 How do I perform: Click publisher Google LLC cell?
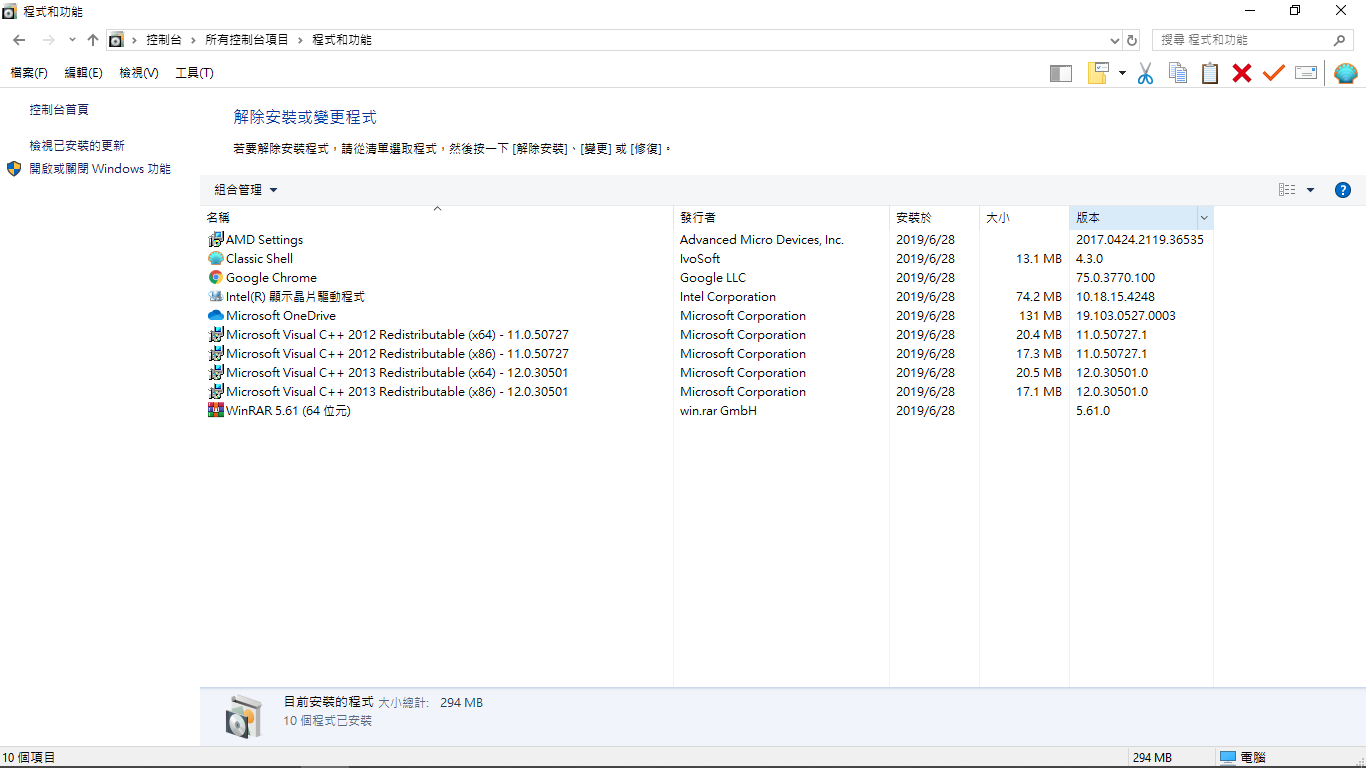pos(713,278)
